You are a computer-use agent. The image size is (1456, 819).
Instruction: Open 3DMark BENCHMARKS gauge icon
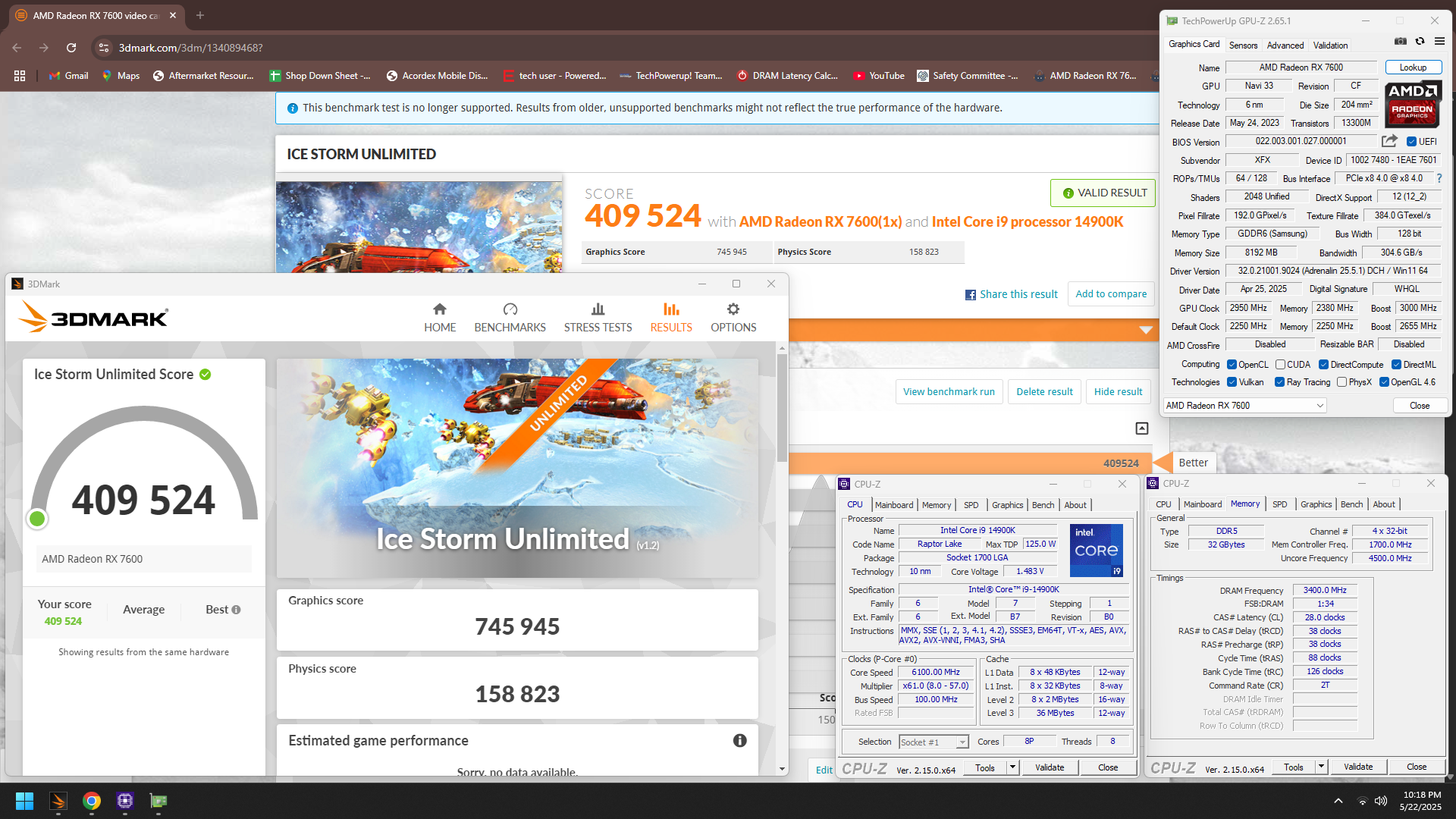(x=510, y=309)
